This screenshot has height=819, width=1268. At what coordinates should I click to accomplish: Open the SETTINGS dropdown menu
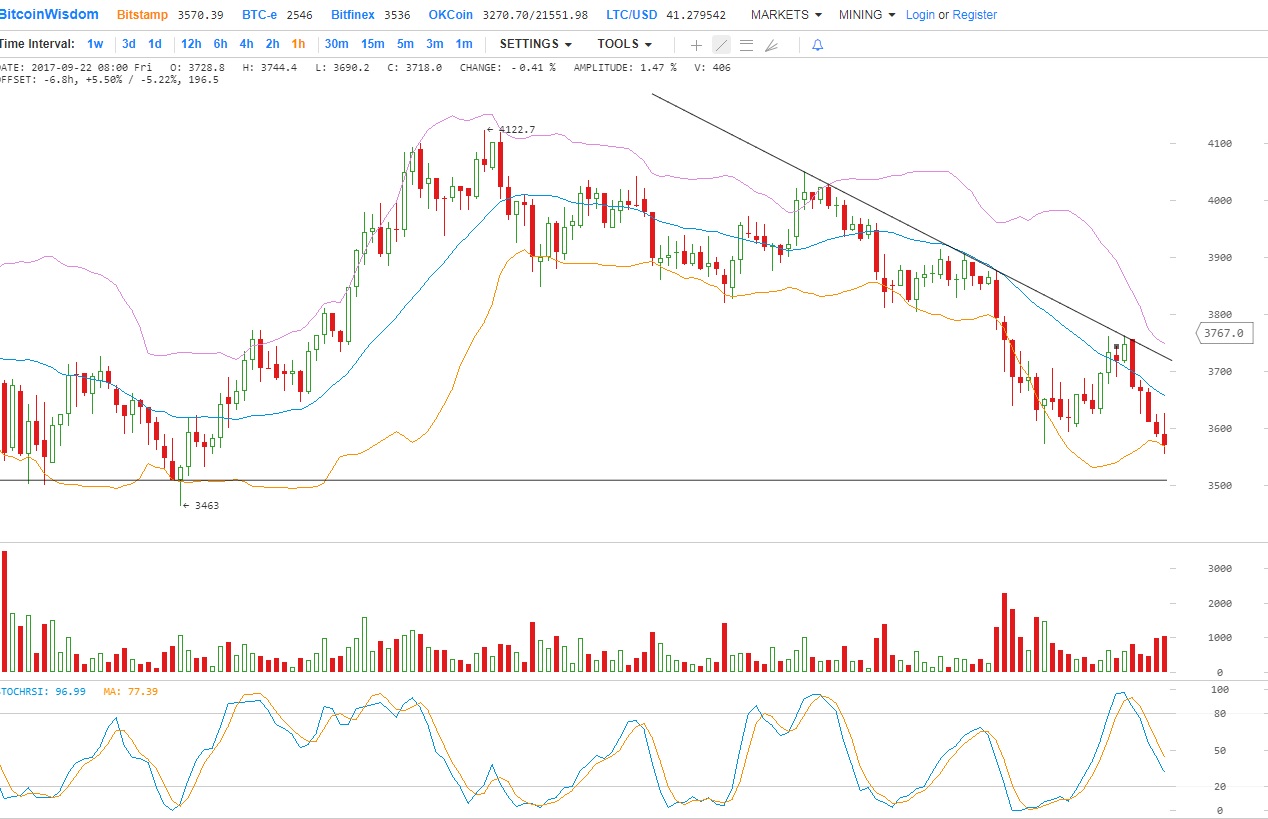[536, 44]
